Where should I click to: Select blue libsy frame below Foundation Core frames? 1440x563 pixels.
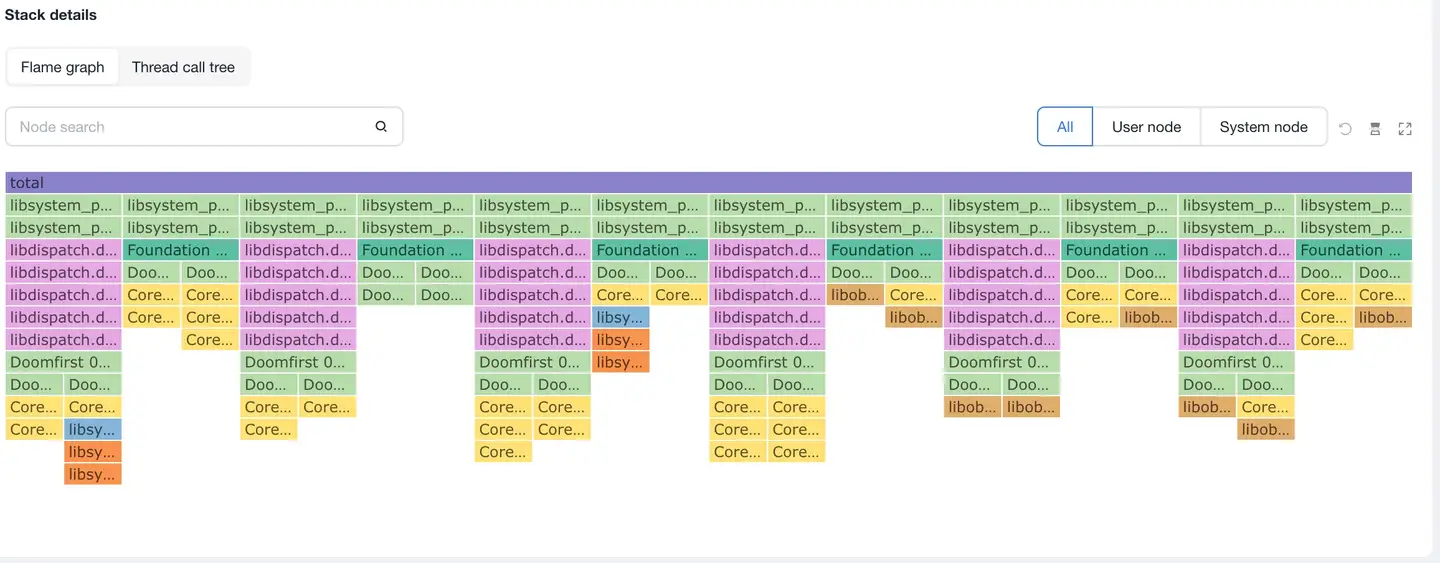pyautogui.click(x=621, y=317)
